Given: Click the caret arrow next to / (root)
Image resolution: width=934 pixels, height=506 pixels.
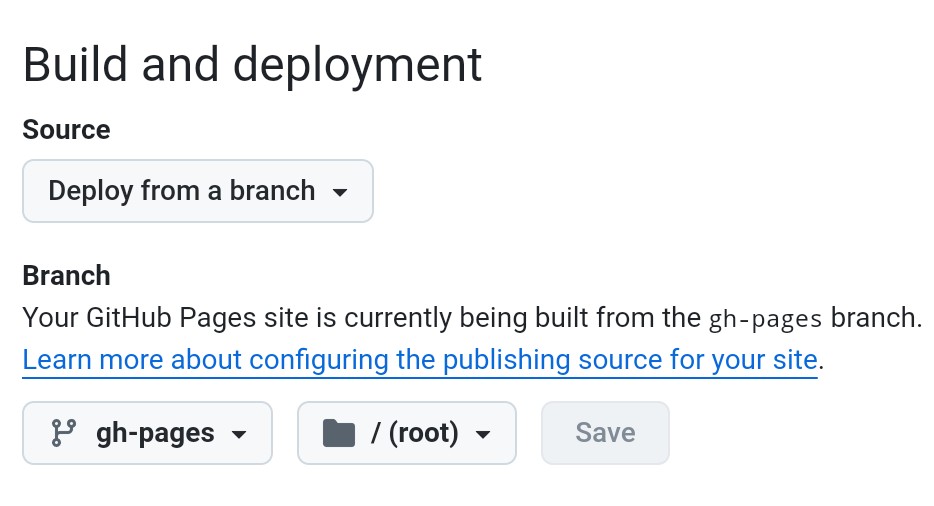Looking at the screenshot, I should (483, 434).
